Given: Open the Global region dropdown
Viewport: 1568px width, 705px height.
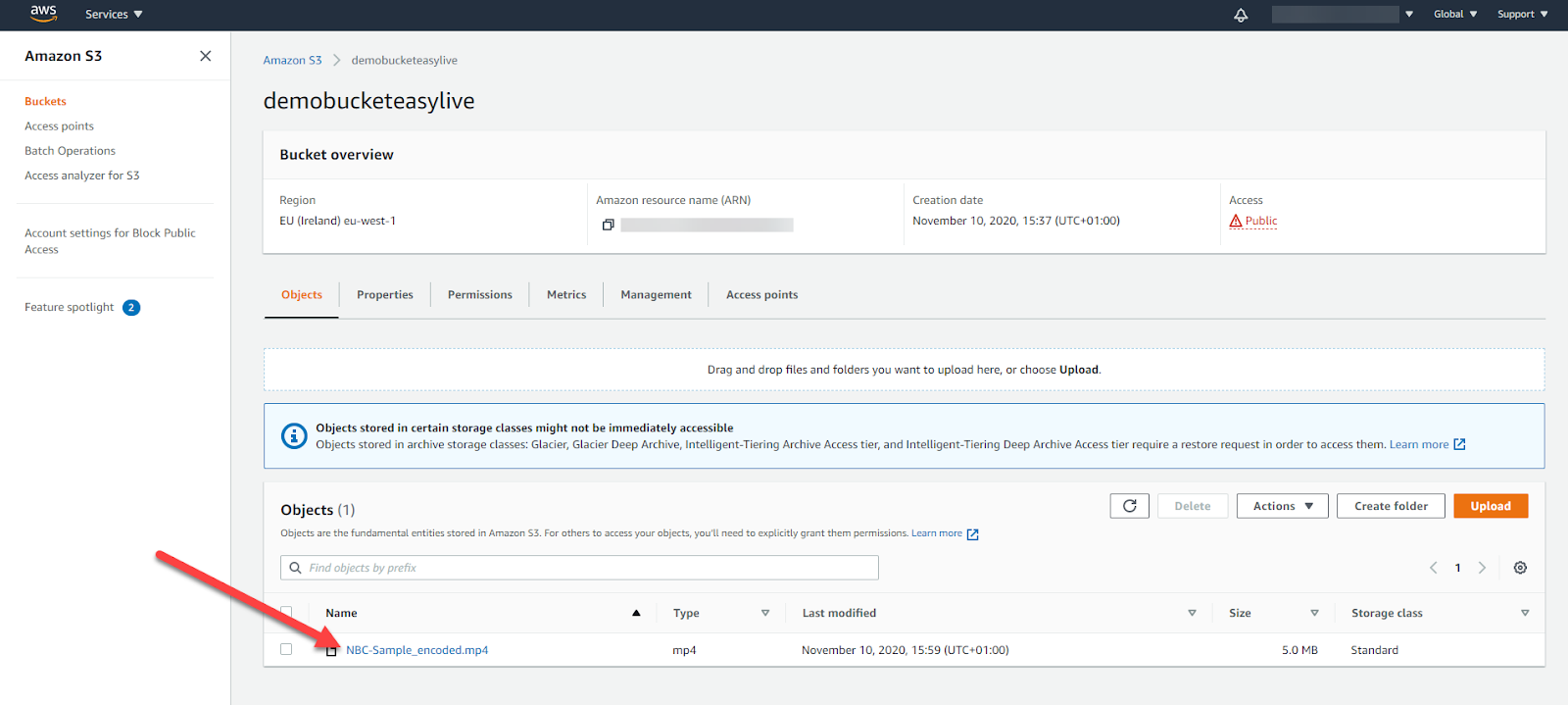Looking at the screenshot, I should [x=1455, y=15].
